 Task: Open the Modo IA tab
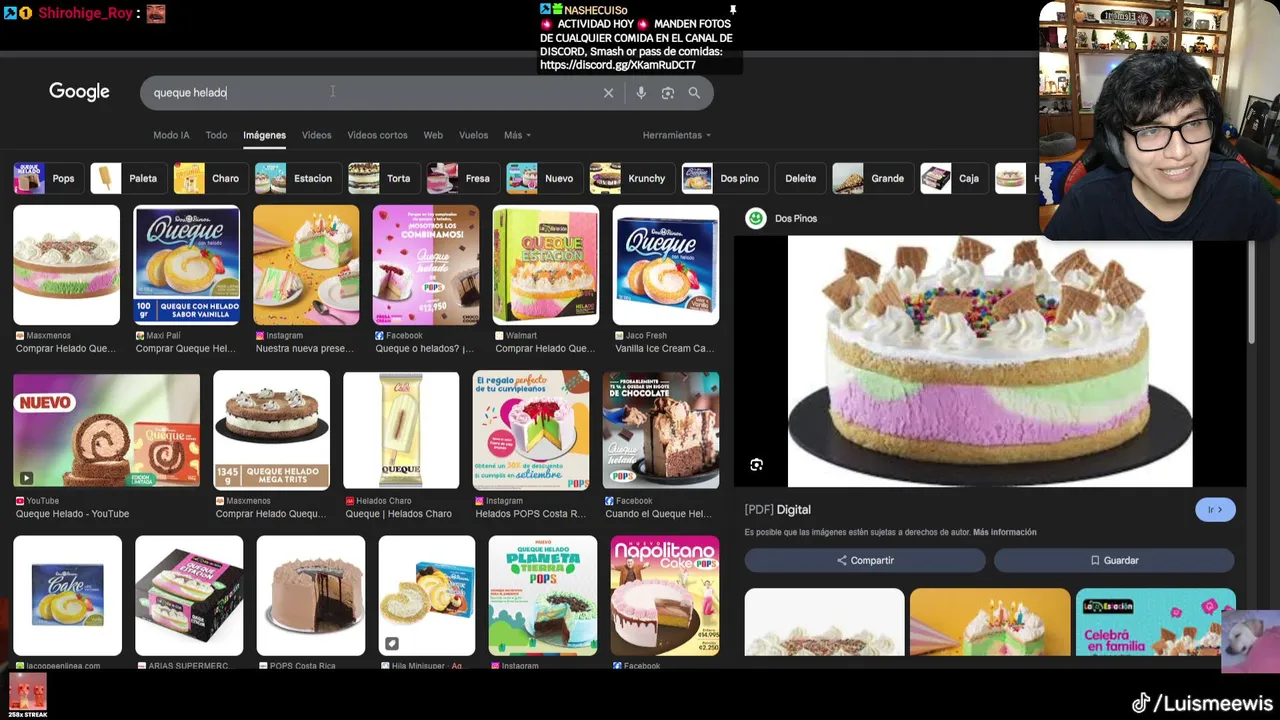[171, 135]
